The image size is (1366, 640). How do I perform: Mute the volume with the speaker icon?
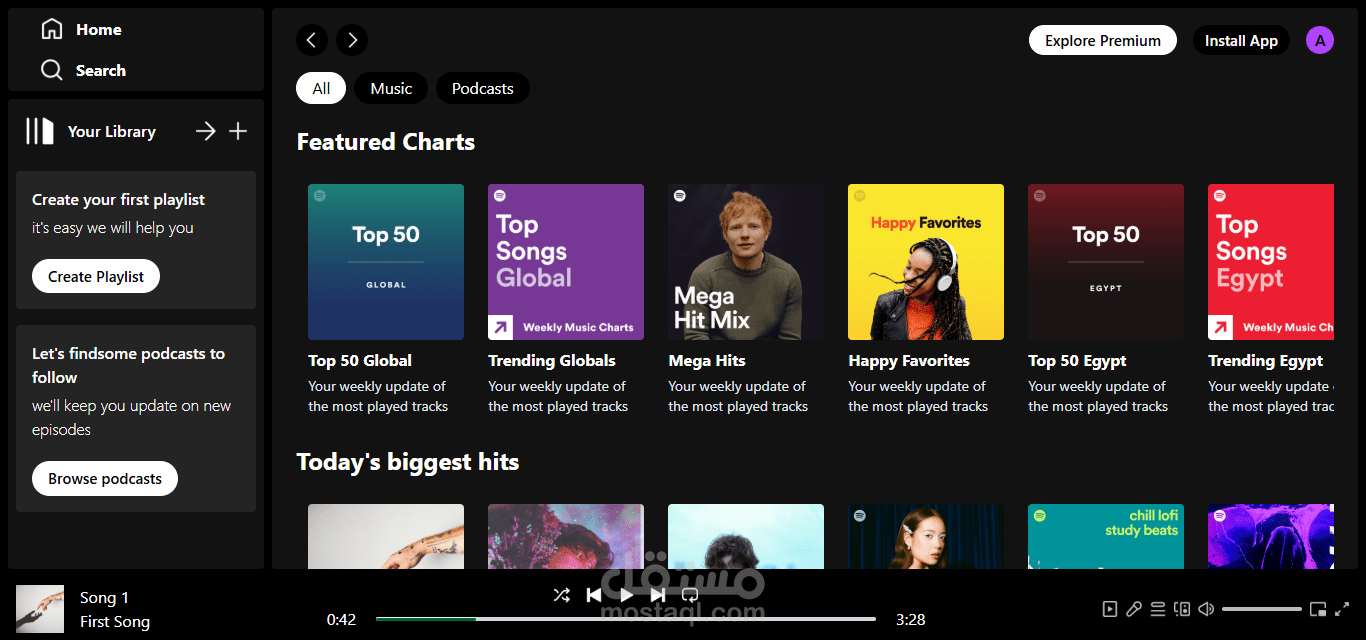click(1206, 608)
